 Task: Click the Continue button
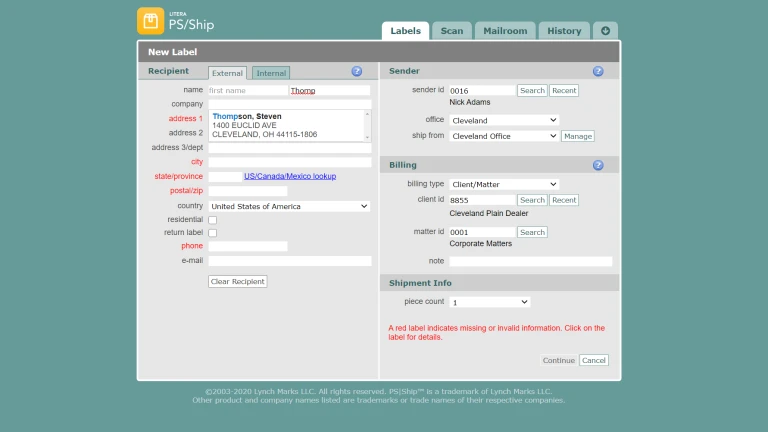[x=558, y=360]
